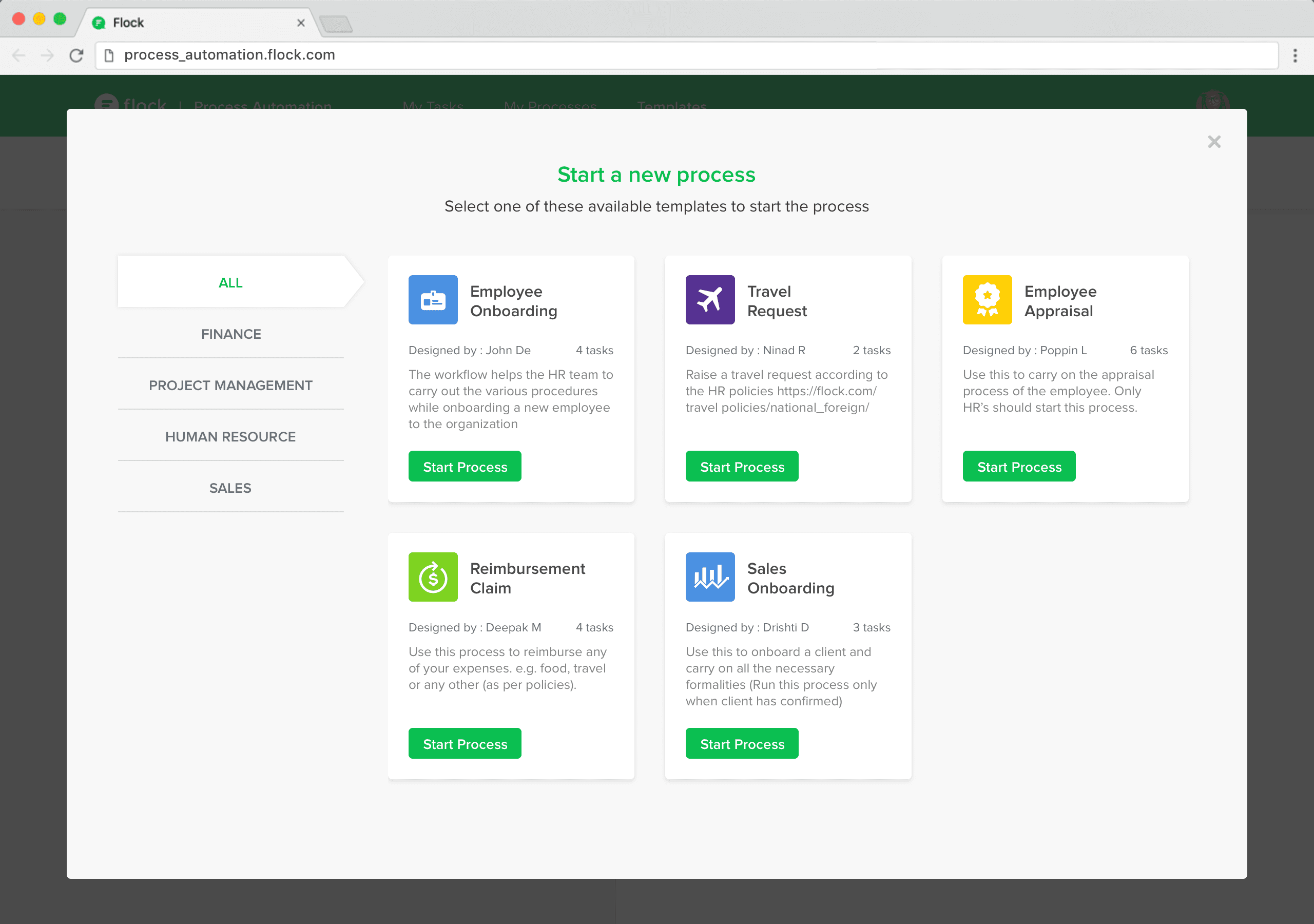The width and height of the screenshot is (1314, 924).
Task: Click the Reimbursement Claim card title
Action: coord(527,578)
